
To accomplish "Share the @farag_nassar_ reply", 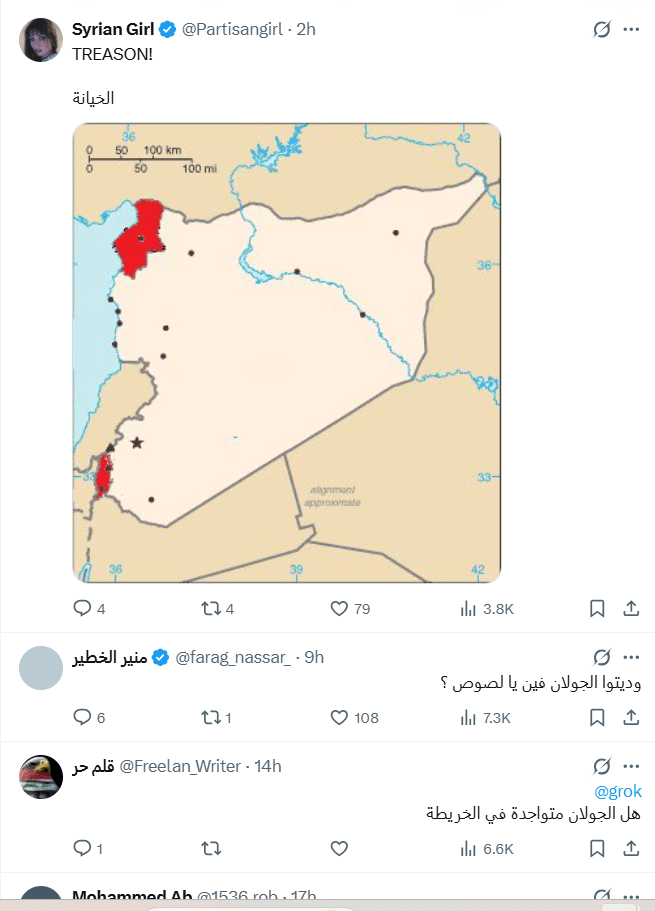I will [x=631, y=717].
